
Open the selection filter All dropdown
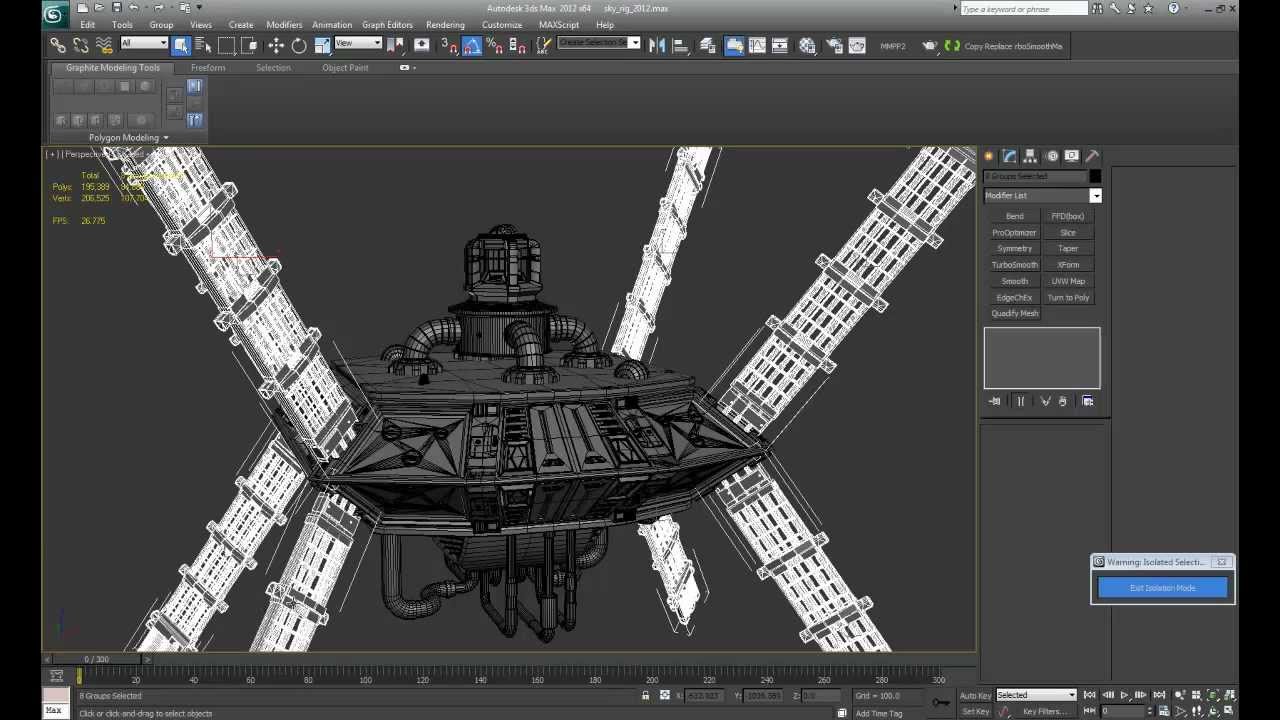(x=144, y=43)
